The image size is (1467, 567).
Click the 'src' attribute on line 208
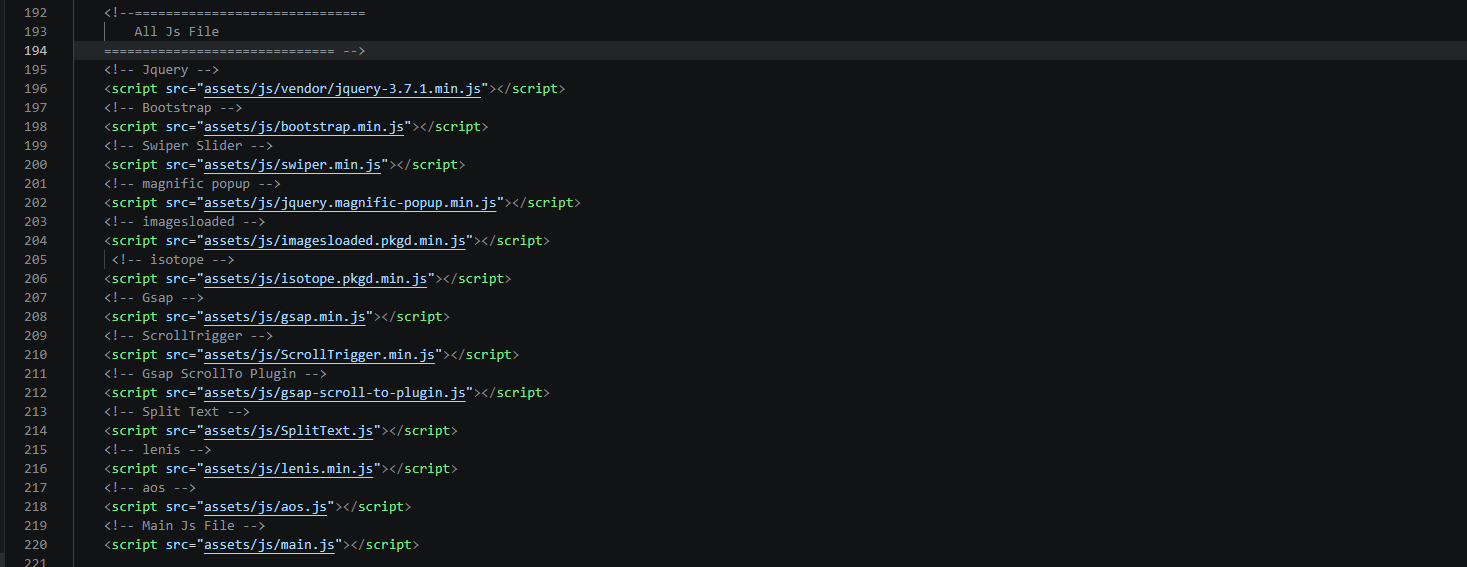pyautogui.click(x=177, y=316)
